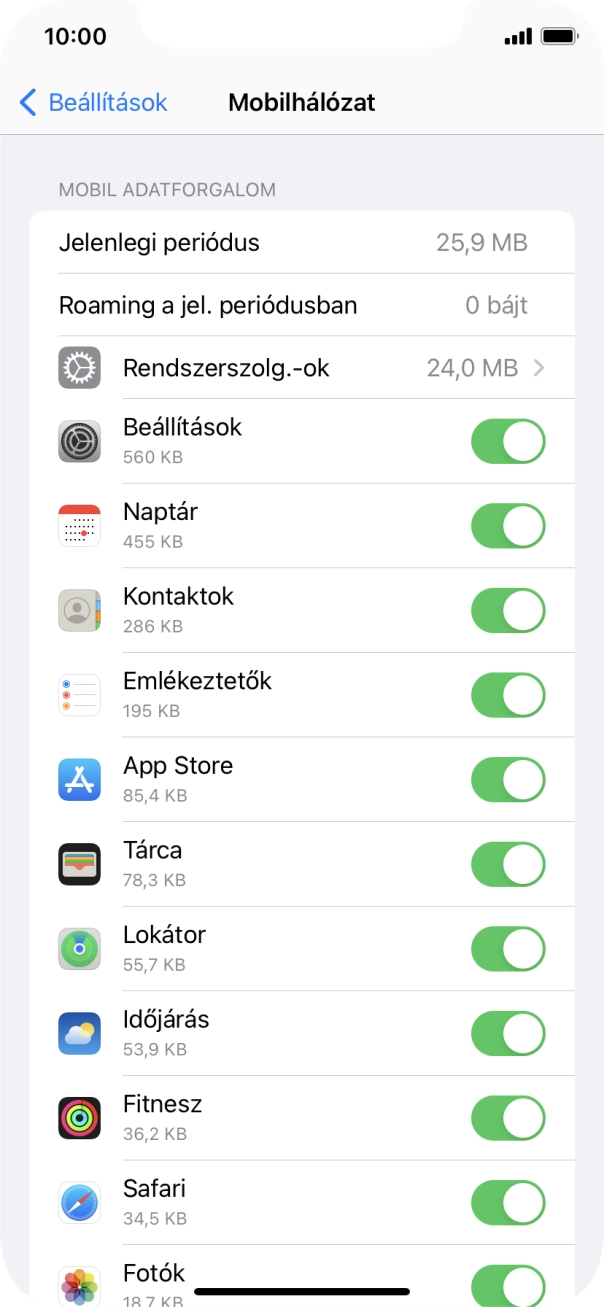Click the Időjárás weather icon

click(79, 1033)
